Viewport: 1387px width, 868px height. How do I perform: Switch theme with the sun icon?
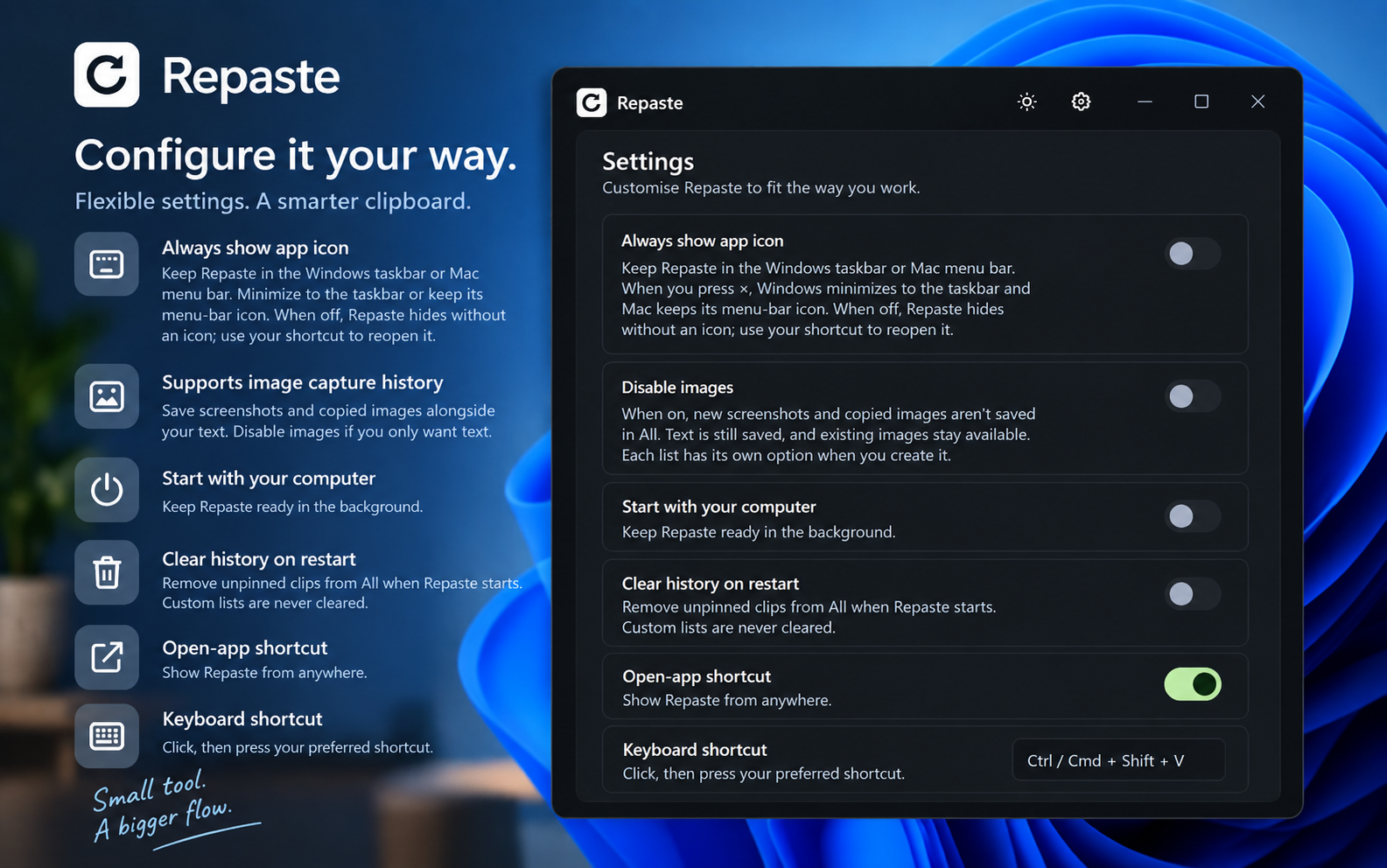(1026, 101)
